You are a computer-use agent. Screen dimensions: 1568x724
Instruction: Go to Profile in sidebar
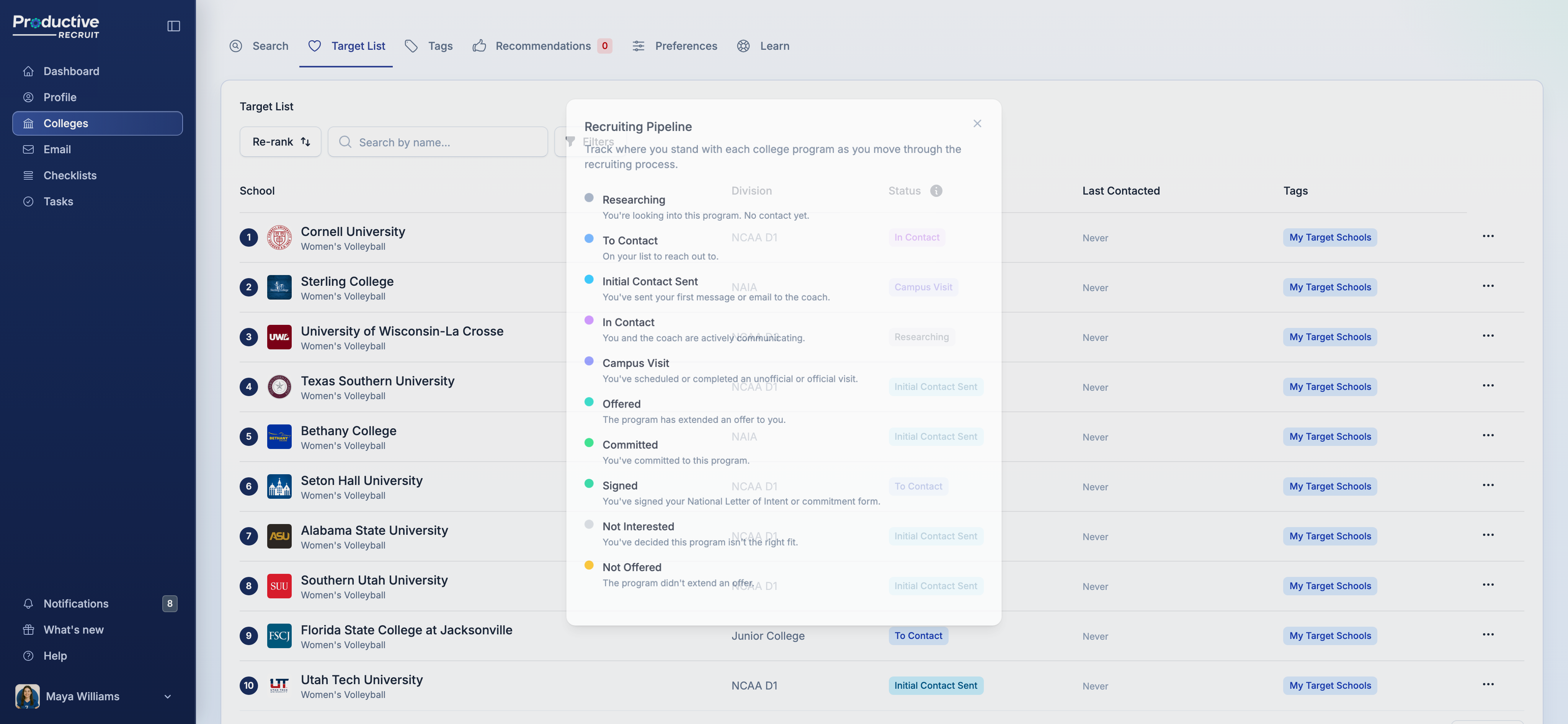(97, 97)
